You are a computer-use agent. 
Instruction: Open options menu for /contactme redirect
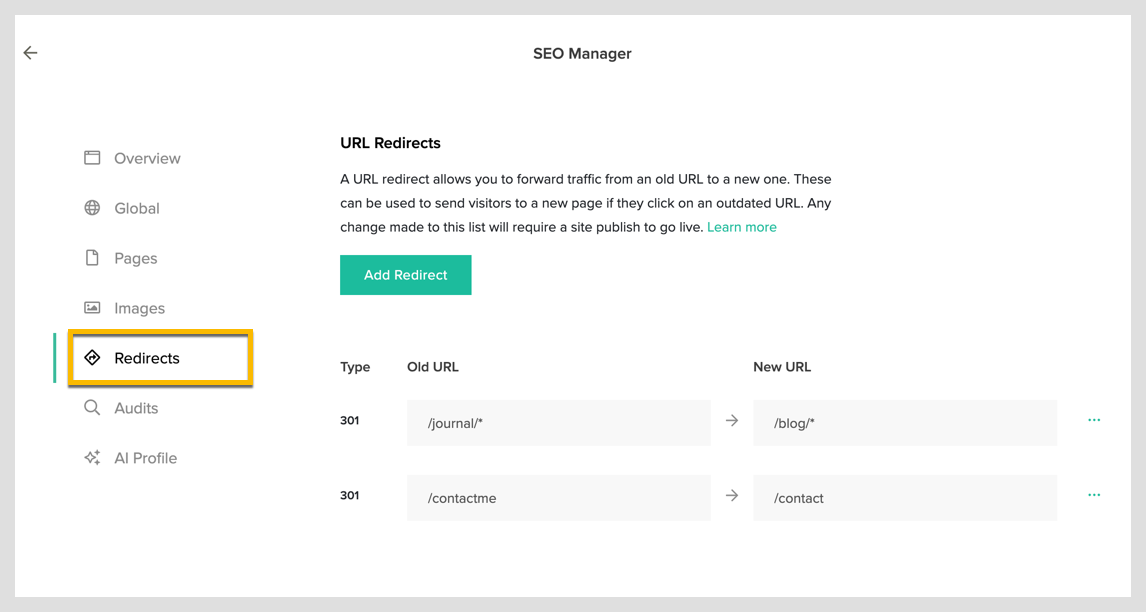[x=1094, y=496]
